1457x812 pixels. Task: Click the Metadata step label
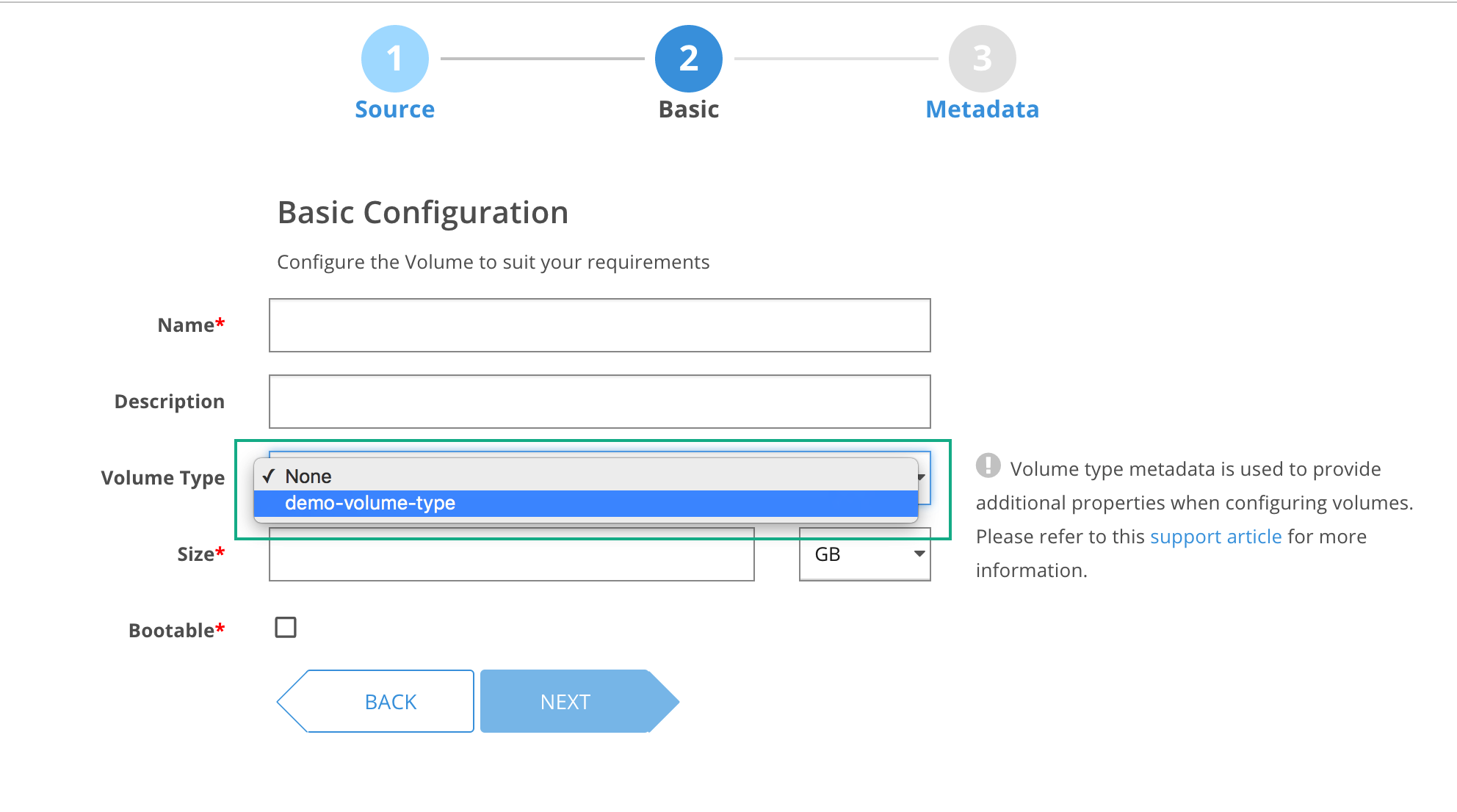pyautogui.click(x=983, y=109)
